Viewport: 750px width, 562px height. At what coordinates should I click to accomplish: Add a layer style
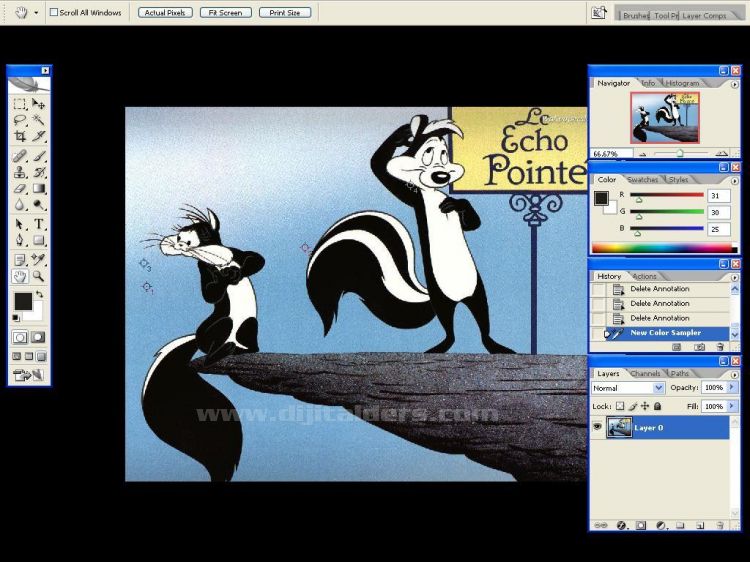pyautogui.click(x=621, y=525)
